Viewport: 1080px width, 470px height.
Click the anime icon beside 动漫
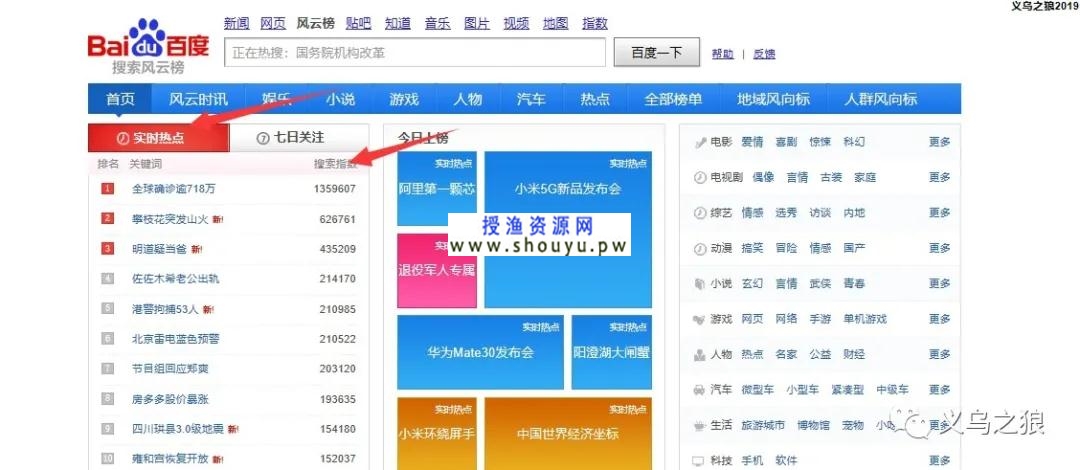pyautogui.click(x=700, y=248)
